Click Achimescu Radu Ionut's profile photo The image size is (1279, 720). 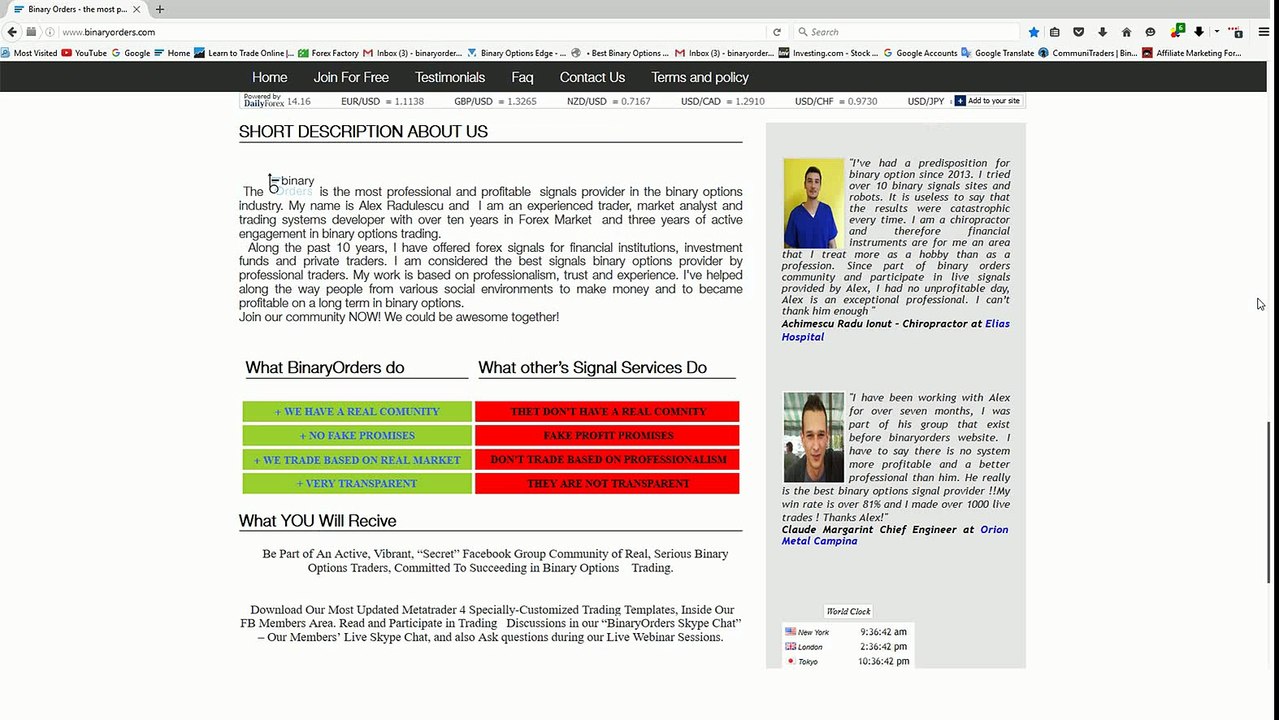[x=813, y=203]
